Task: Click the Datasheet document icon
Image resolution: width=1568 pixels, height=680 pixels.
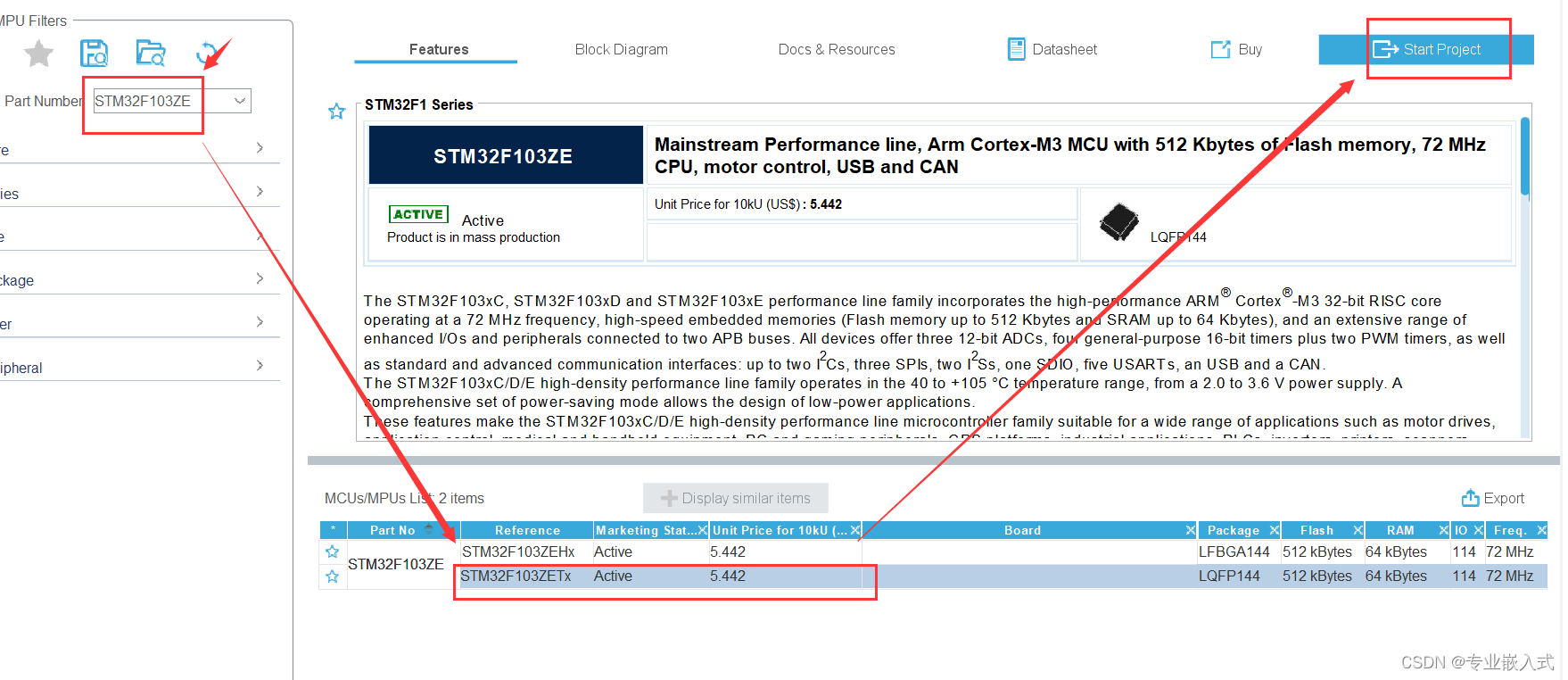Action: pos(1016,49)
